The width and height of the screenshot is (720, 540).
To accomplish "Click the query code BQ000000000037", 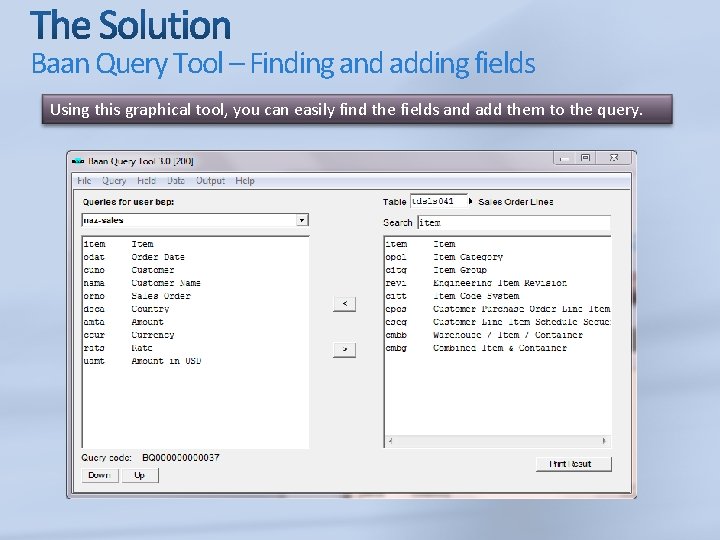I will (x=181, y=458).
